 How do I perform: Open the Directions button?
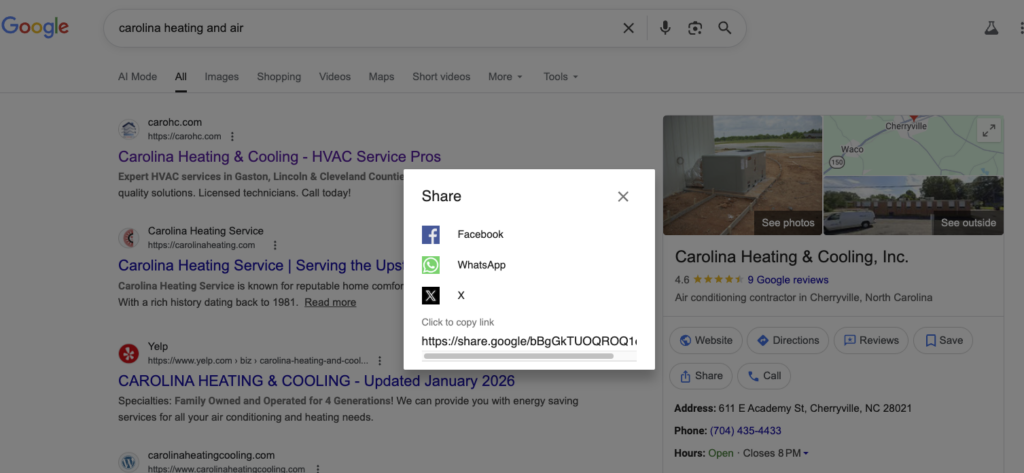coord(788,340)
